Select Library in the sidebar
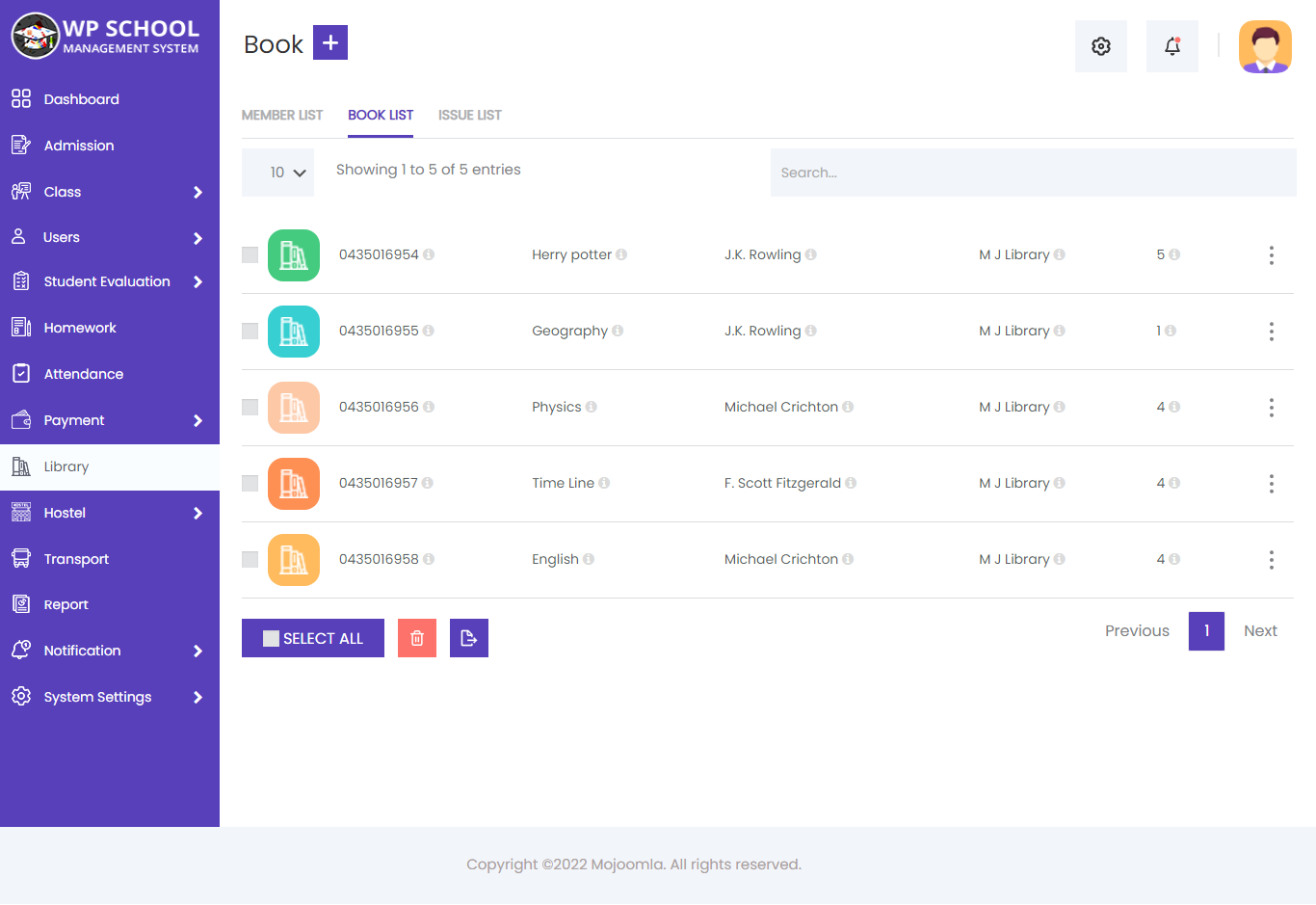 [x=110, y=466]
